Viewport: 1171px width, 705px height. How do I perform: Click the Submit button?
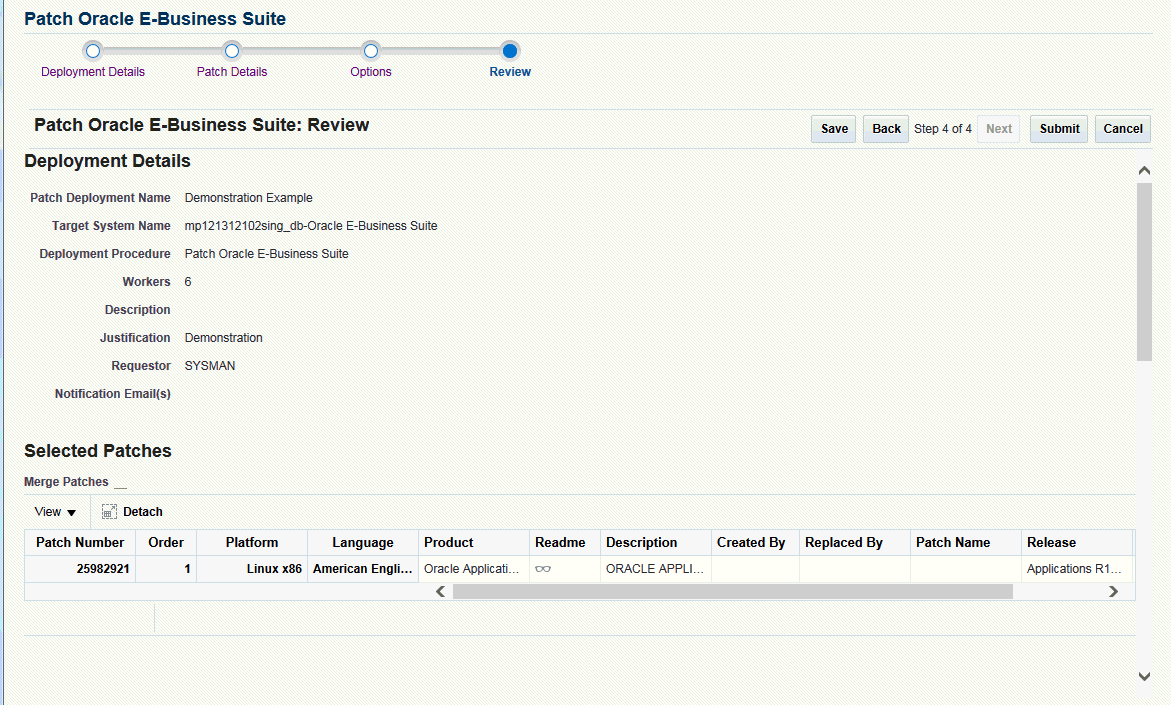(x=1059, y=128)
